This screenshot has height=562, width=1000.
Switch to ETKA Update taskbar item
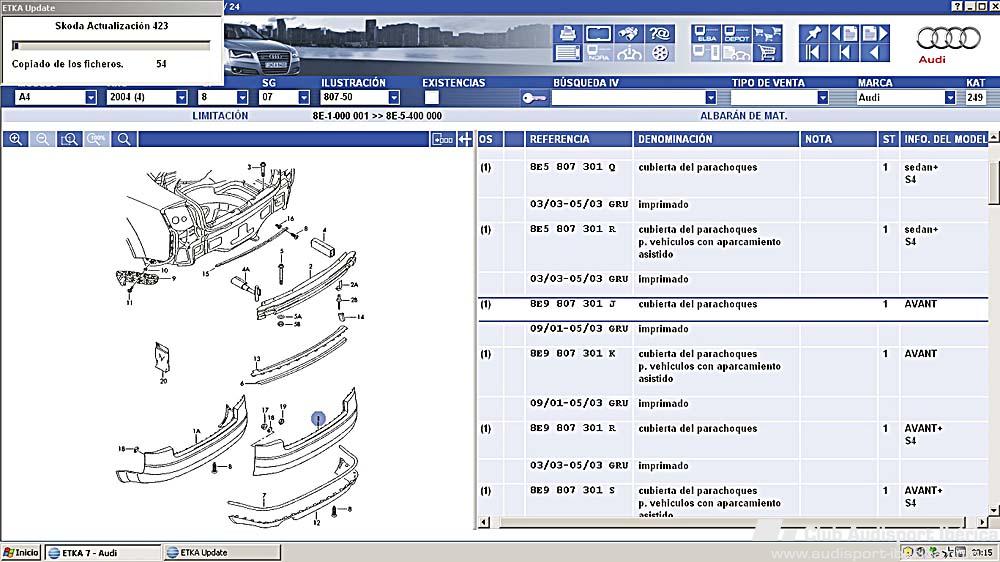(222, 553)
